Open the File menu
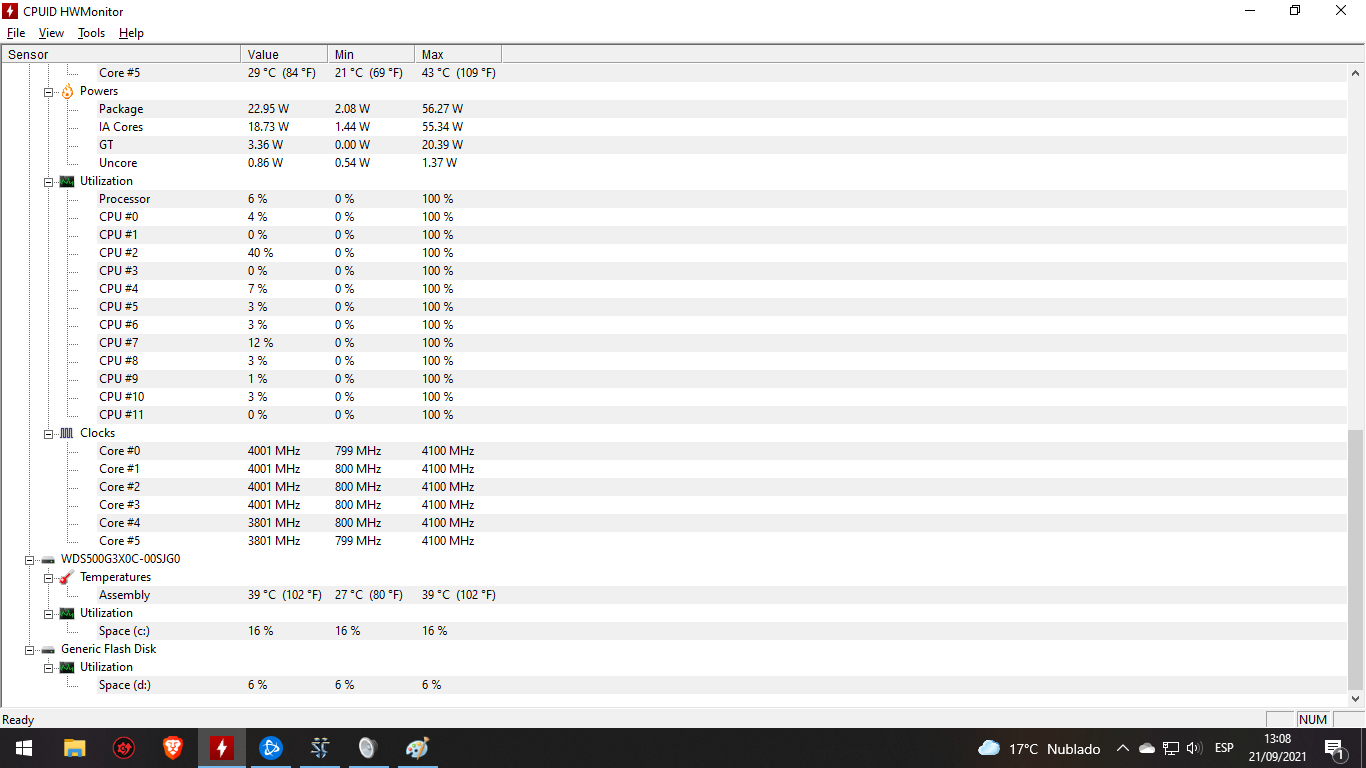This screenshot has height=768, width=1366. click(x=16, y=33)
